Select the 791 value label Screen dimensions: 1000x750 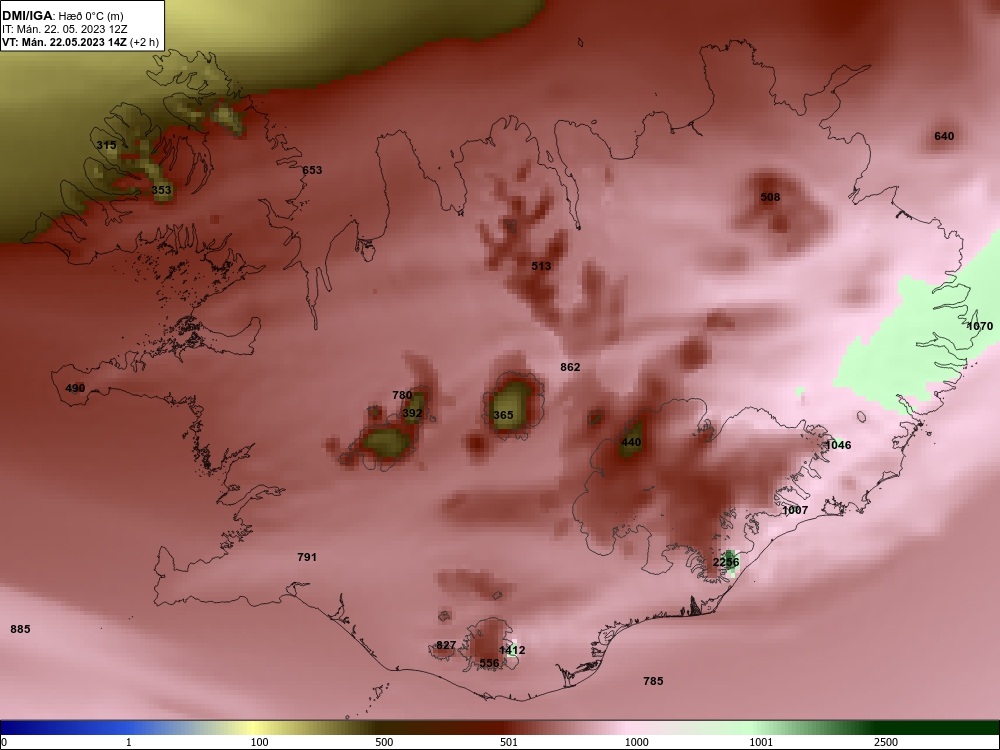point(307,557)
